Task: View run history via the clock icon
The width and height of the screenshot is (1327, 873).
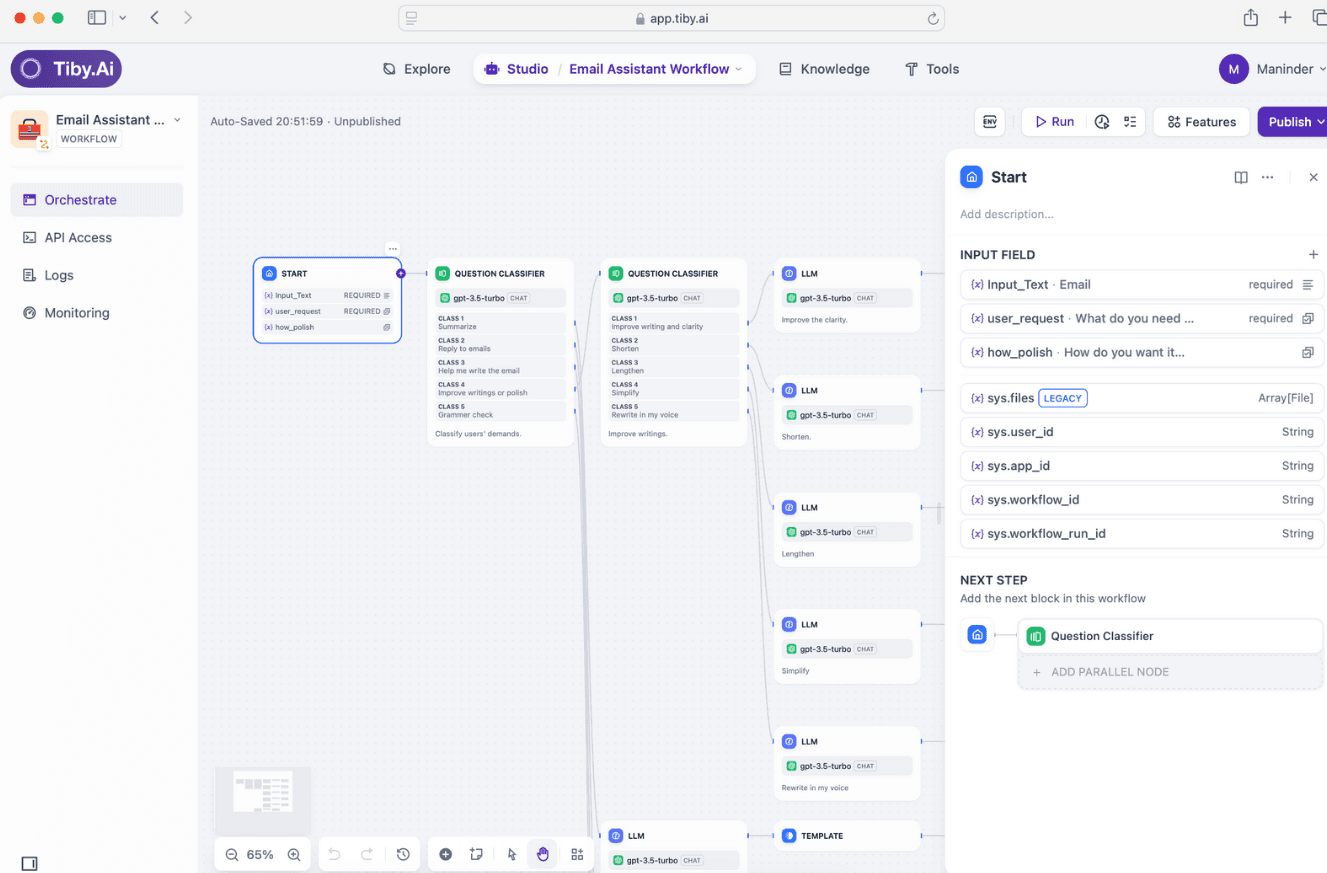Action: [x=1103, y=122]
